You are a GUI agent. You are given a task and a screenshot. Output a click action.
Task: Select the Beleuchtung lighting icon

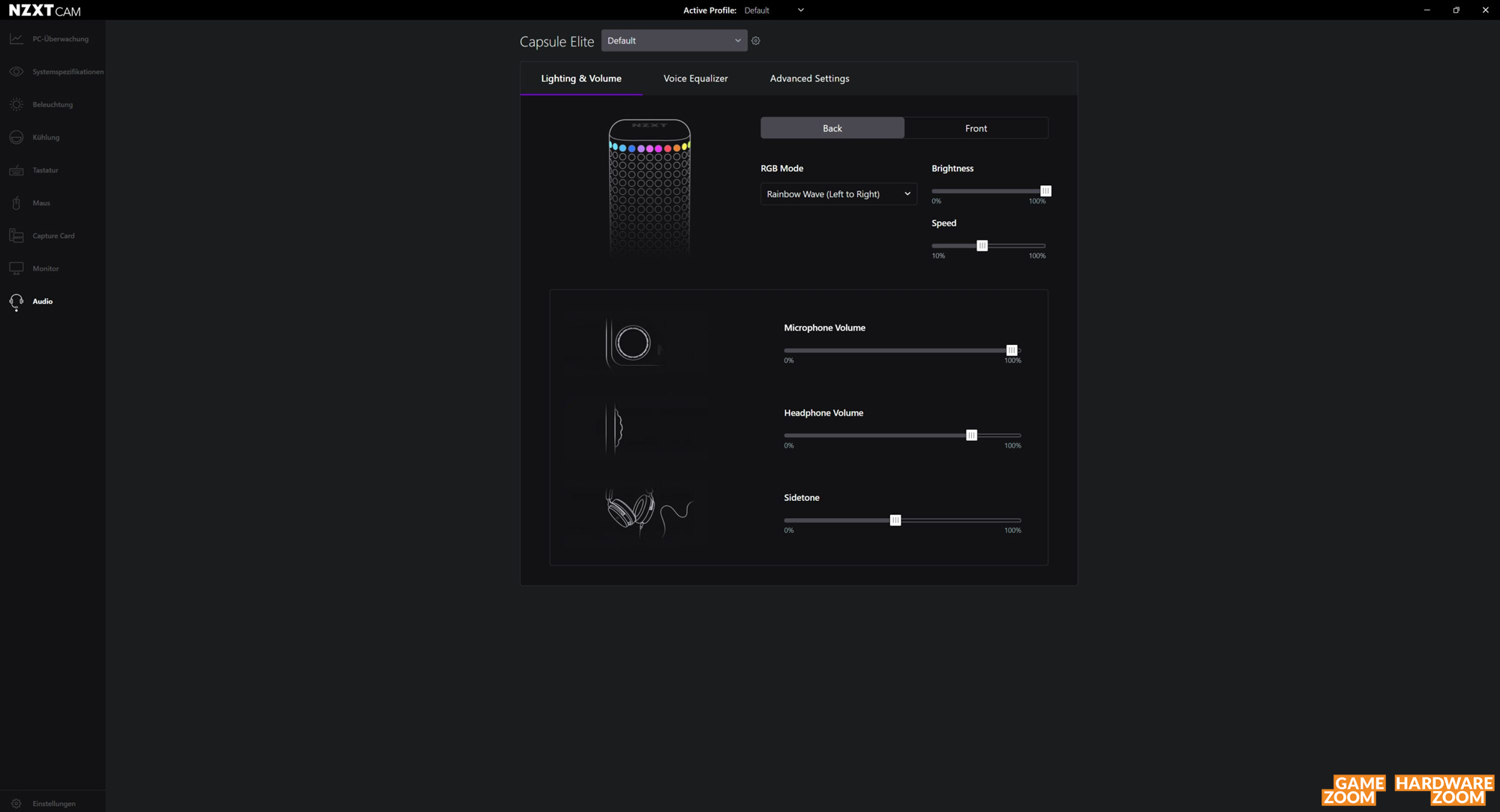pos(16,105)
